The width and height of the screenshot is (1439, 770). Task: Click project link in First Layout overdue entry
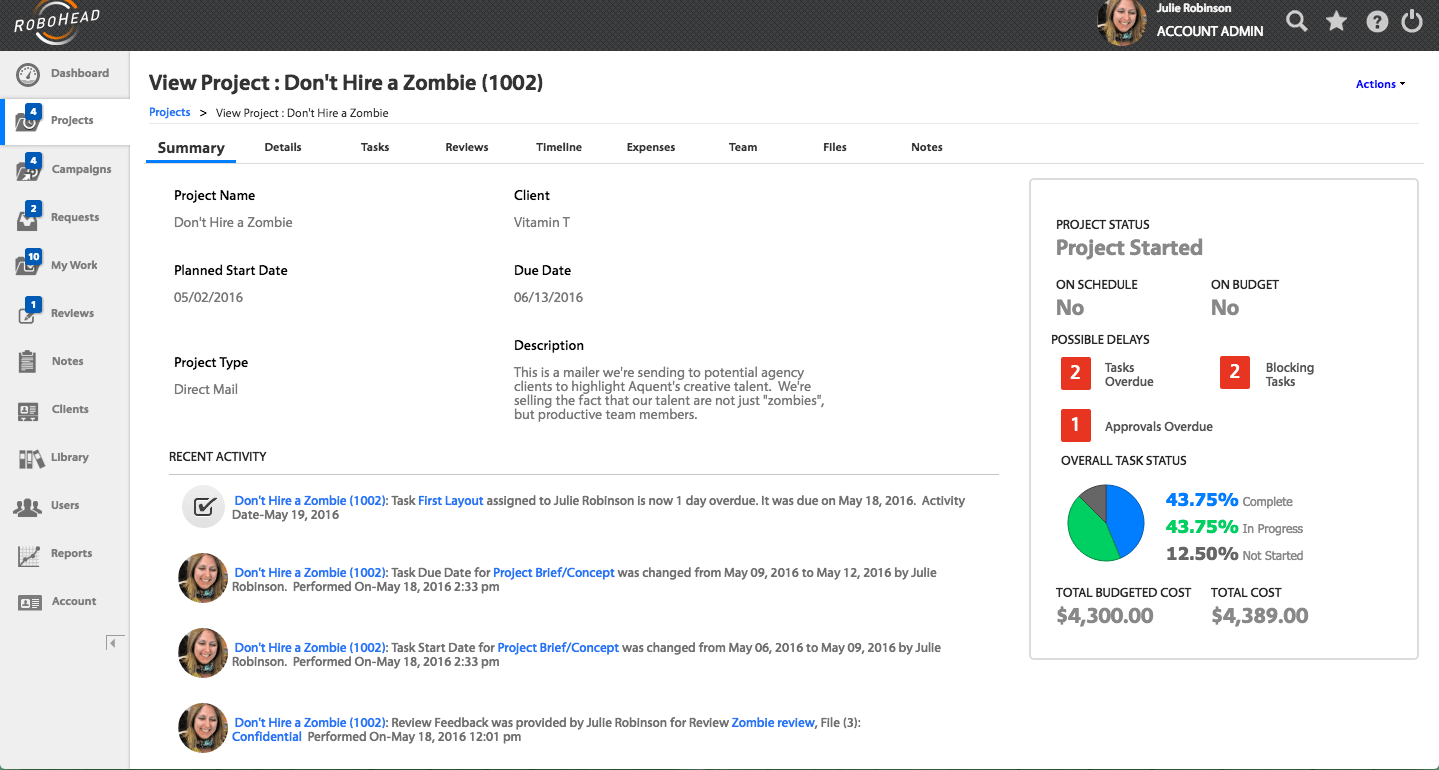(x=310, y=500)
